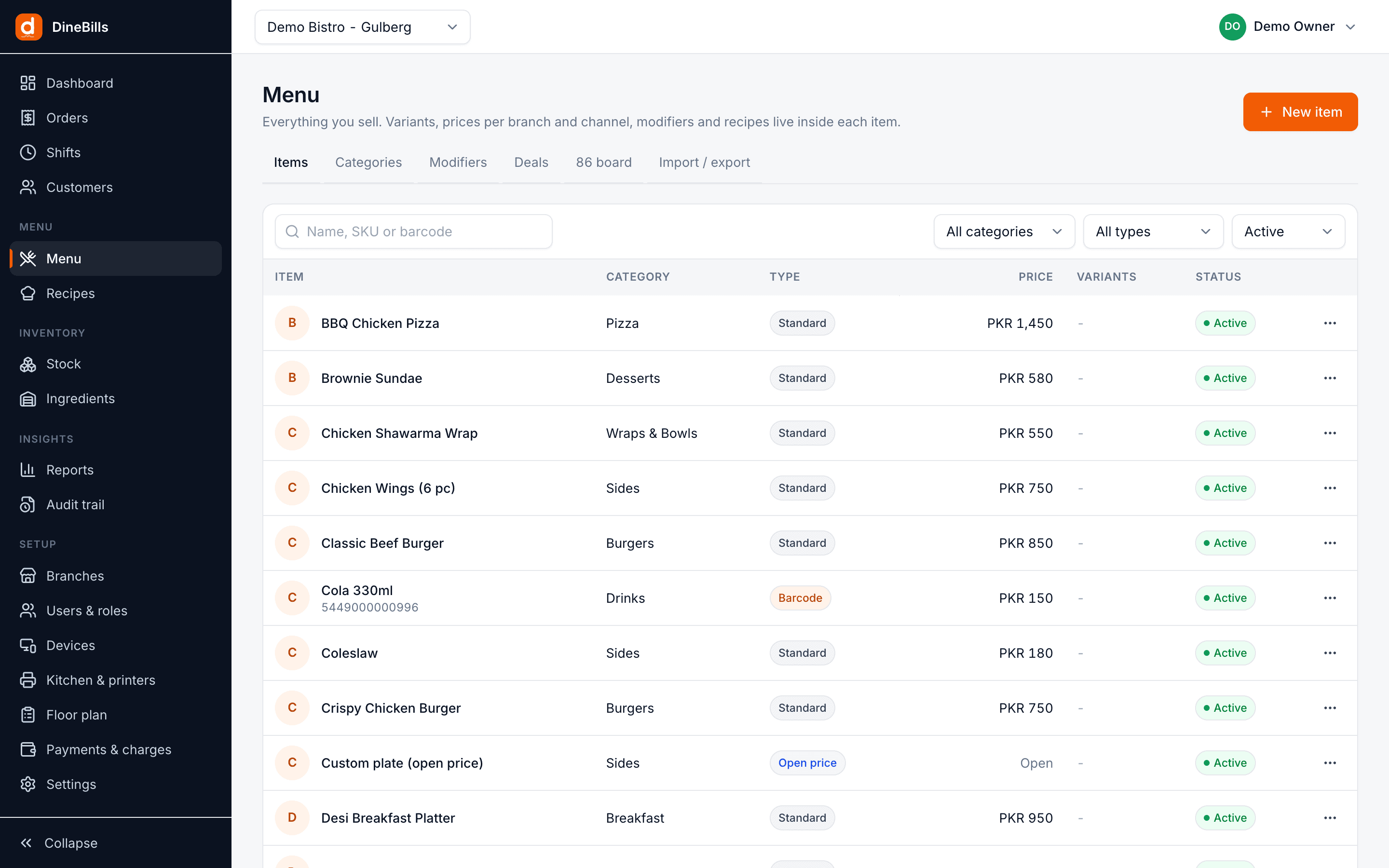Open Recipes page
This screenshot has height=868, width=1389.
pos(115,293)
